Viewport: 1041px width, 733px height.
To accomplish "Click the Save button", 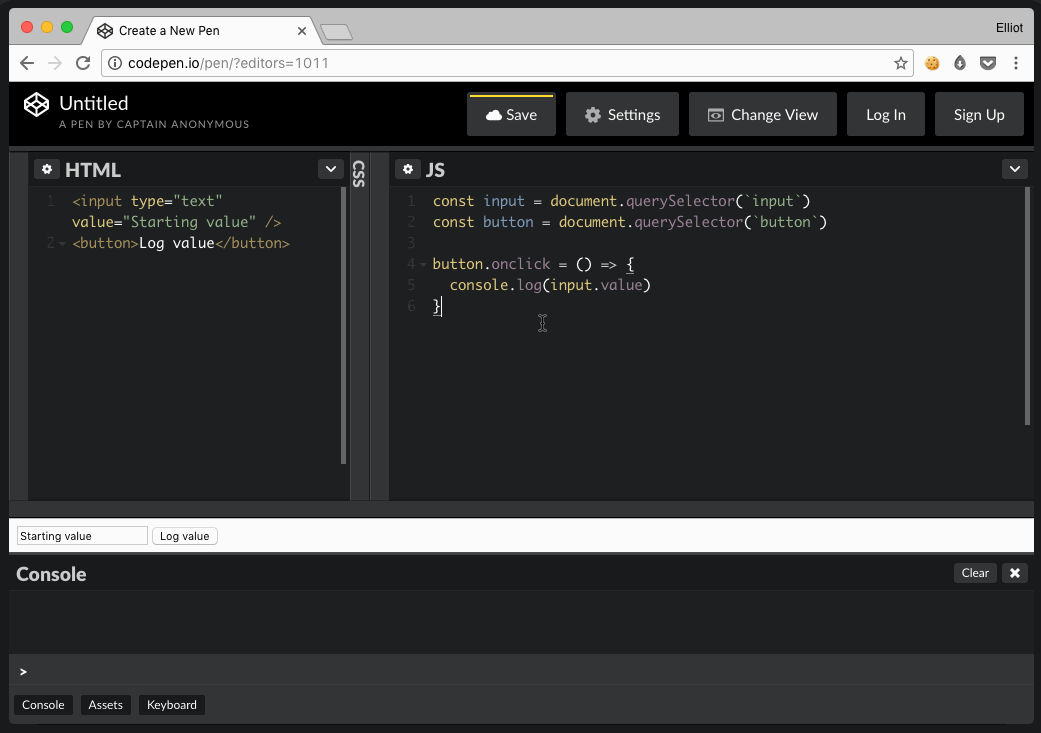I will click(x=511, y=115).
